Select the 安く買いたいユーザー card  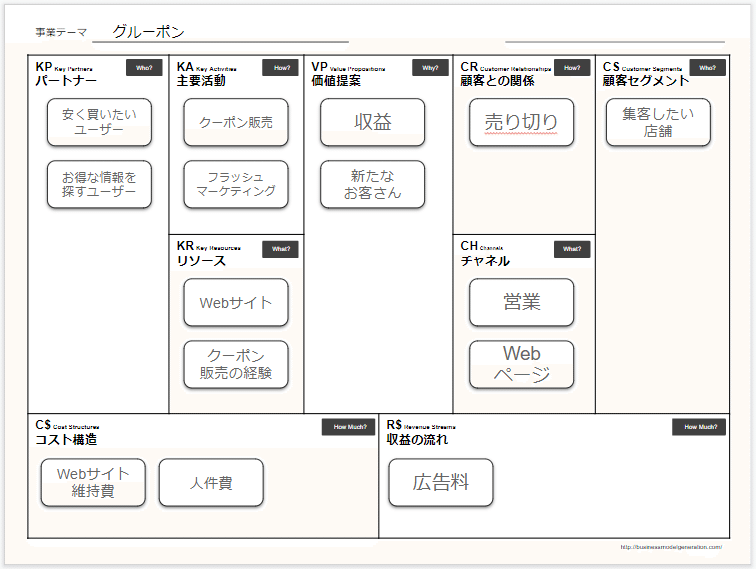click(99, 122)
